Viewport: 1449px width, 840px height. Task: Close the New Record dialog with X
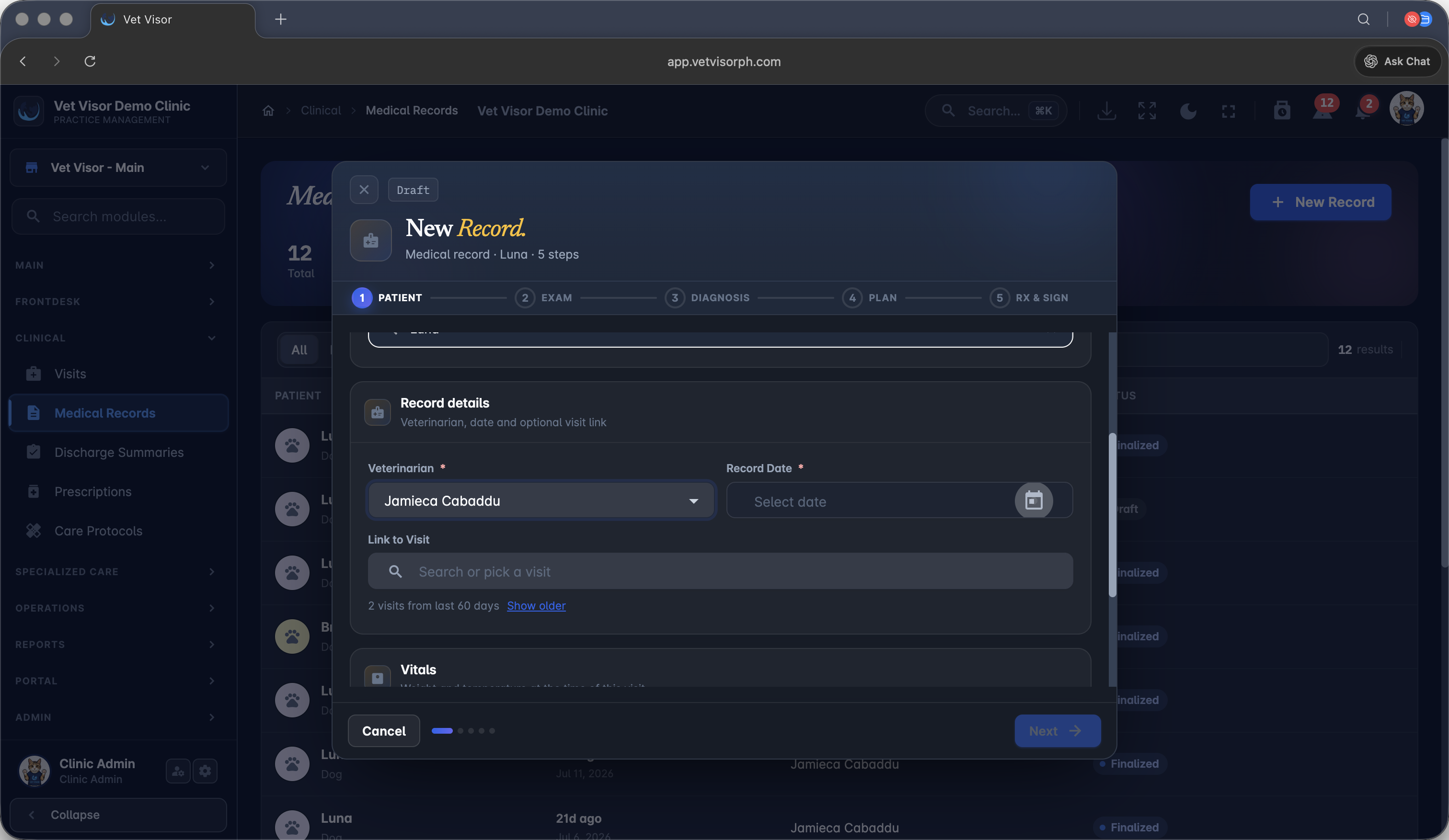coord(364,190)
